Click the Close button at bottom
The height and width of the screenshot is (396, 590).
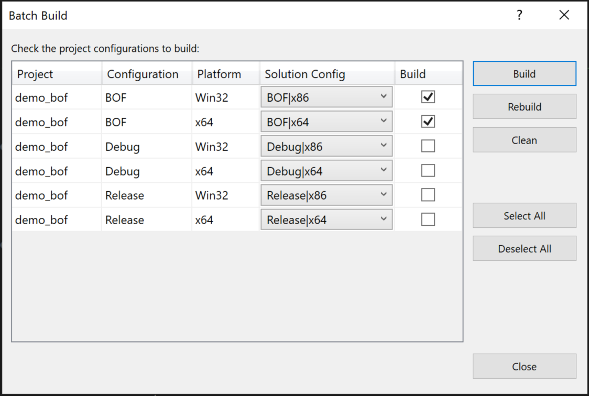click(x=525, y=366)
